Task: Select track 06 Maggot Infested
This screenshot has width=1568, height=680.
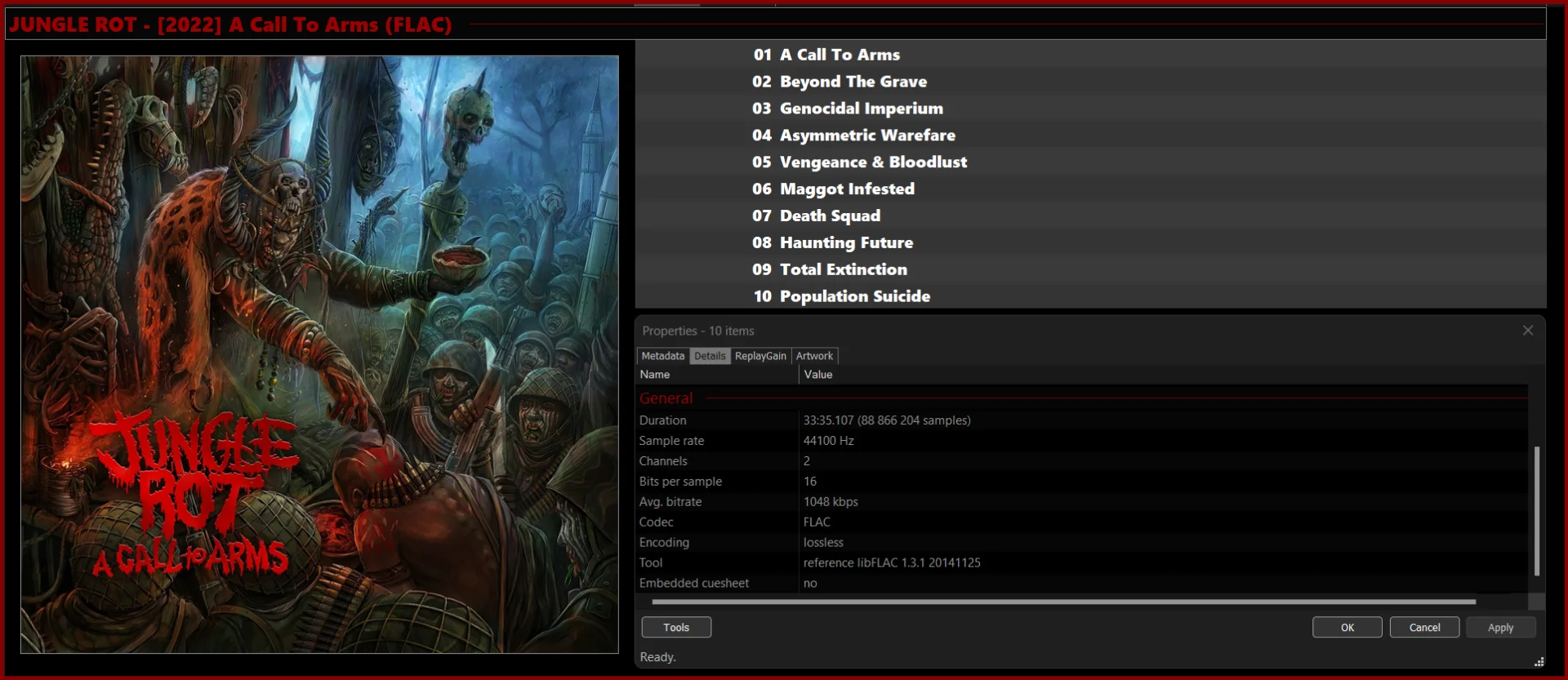Action: click(1090, 189)
